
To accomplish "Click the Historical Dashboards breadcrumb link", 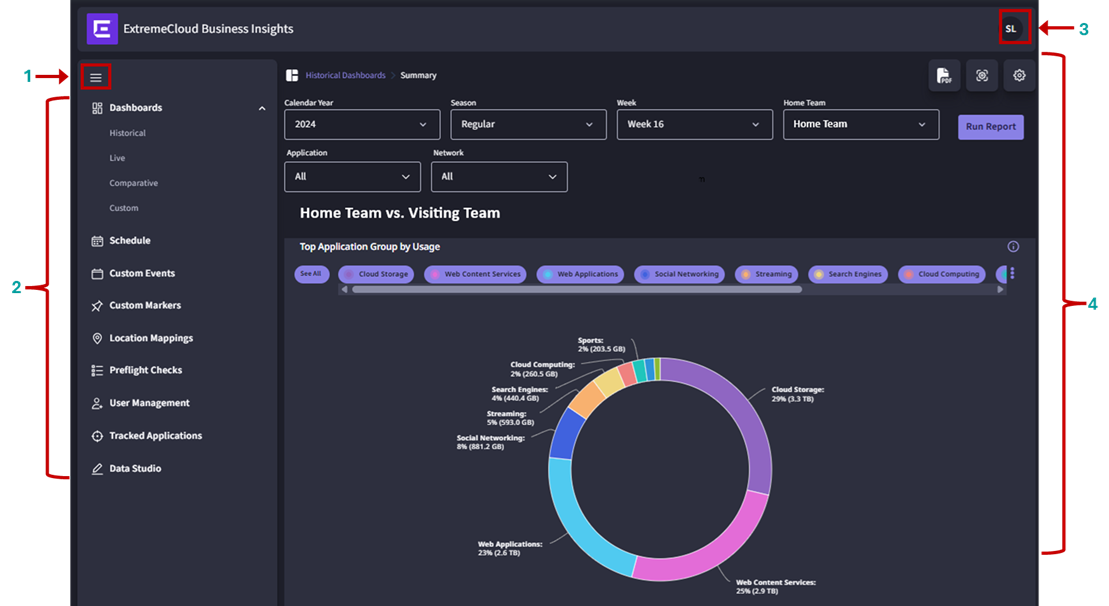I will 345,75.
